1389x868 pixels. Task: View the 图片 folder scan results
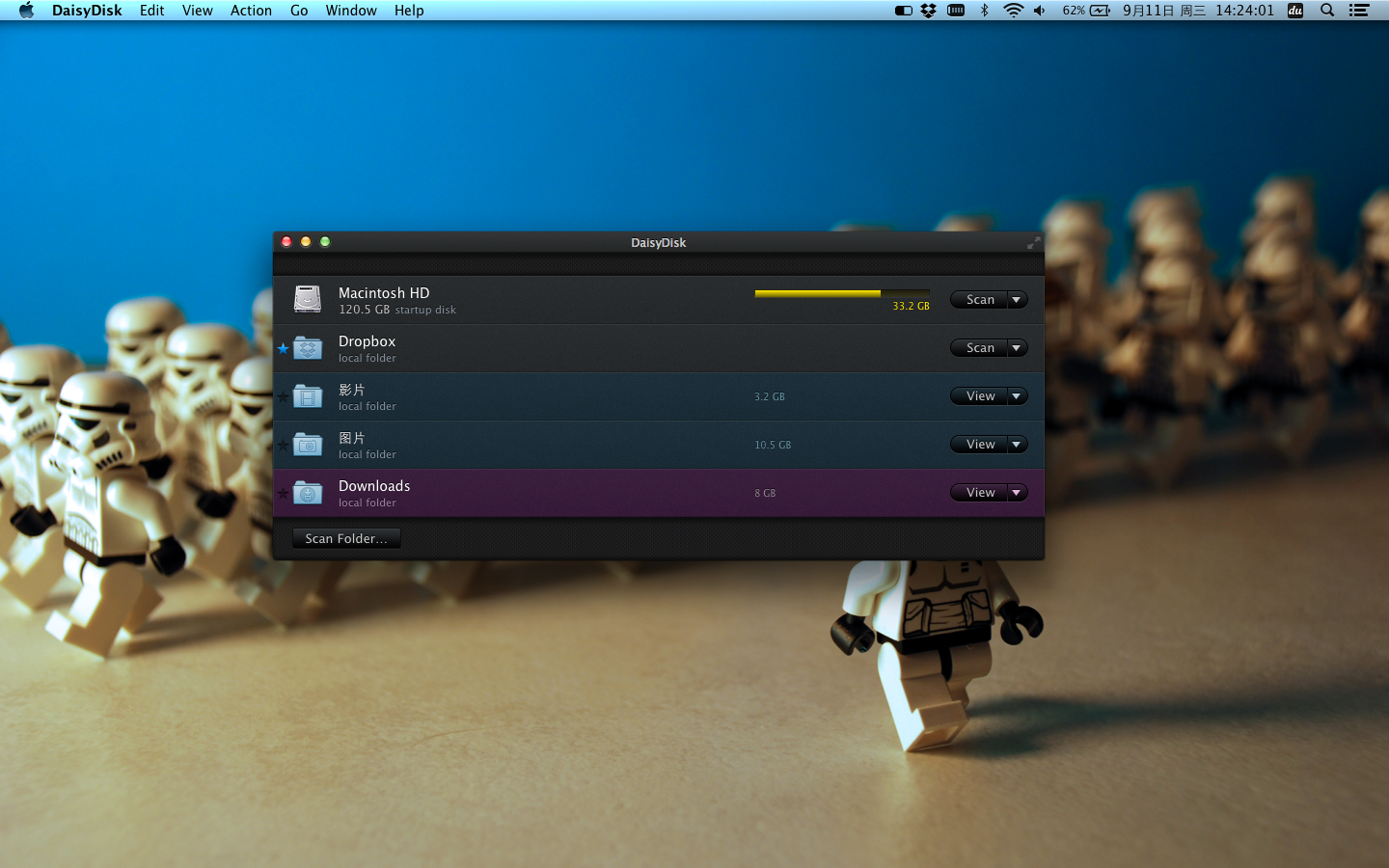tap(979, 445)
